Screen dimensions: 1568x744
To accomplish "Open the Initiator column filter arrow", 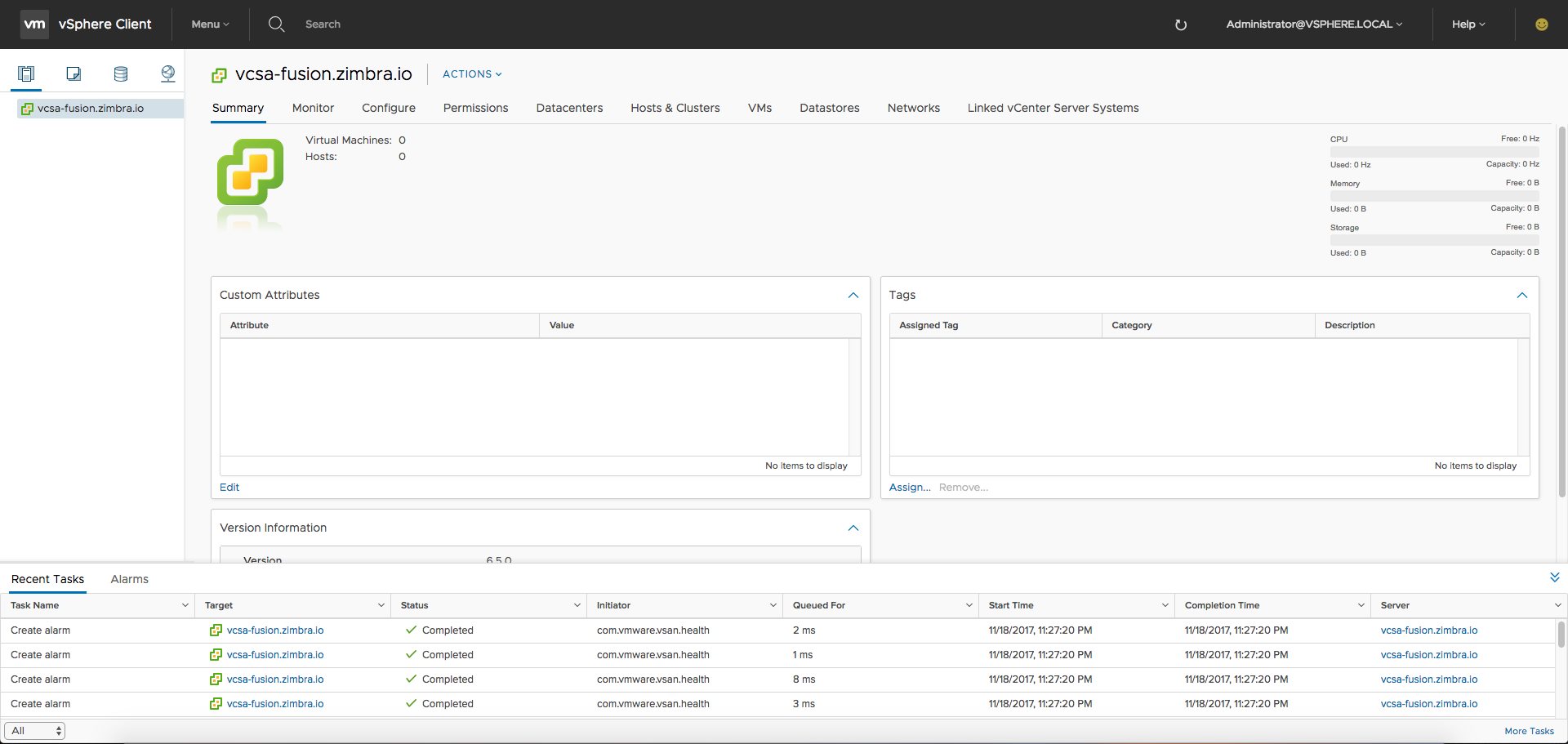I will tap(773, 606).
